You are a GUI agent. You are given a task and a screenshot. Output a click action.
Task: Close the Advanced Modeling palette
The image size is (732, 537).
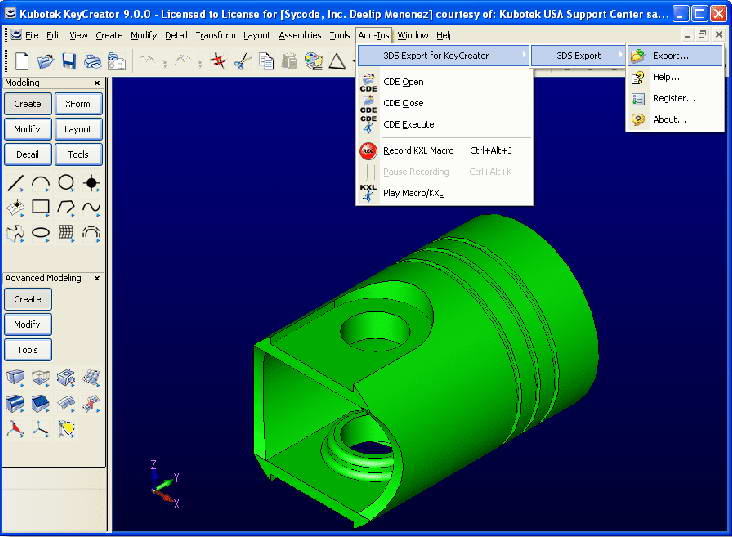[x=97, y=278]
